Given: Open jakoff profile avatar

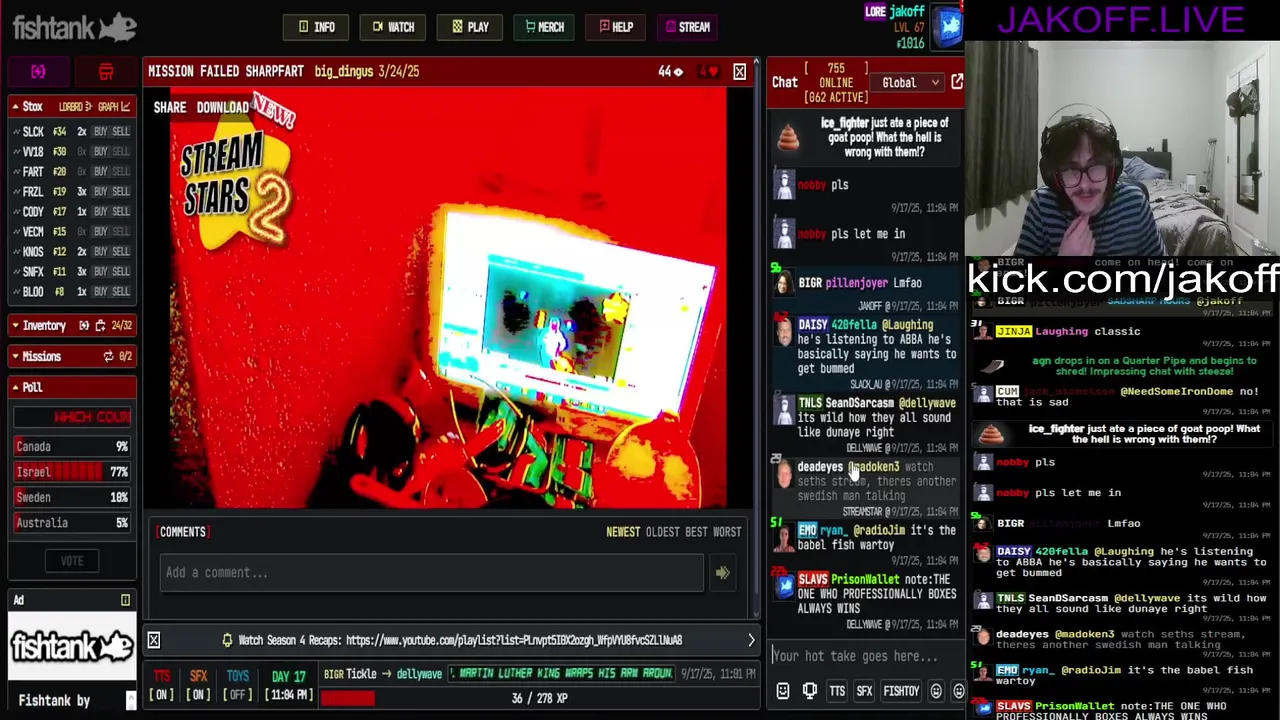Looking at the screenshot, I should point(946,26).
